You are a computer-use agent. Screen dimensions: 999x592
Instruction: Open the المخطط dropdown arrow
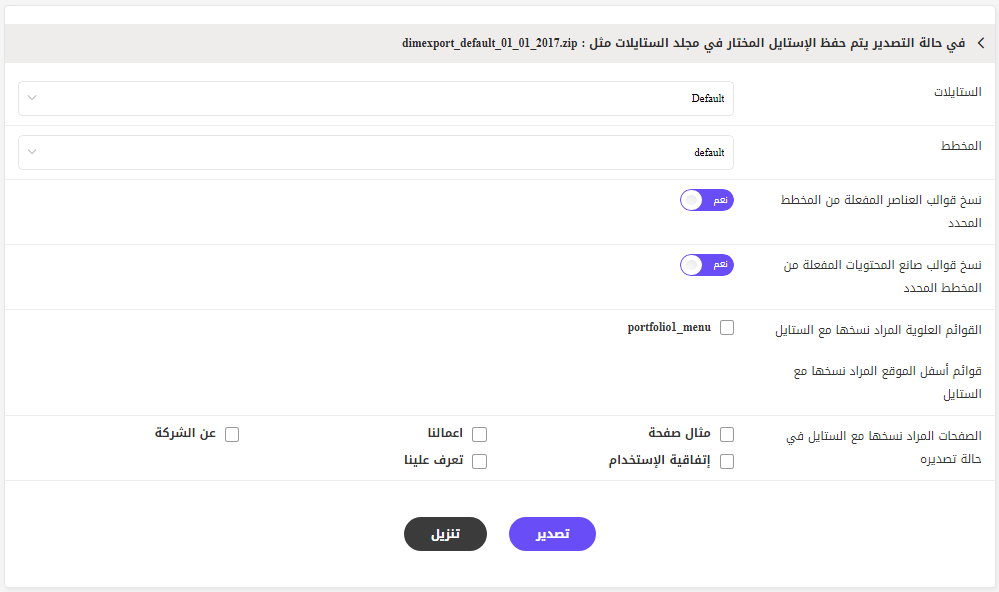point(32,152)
